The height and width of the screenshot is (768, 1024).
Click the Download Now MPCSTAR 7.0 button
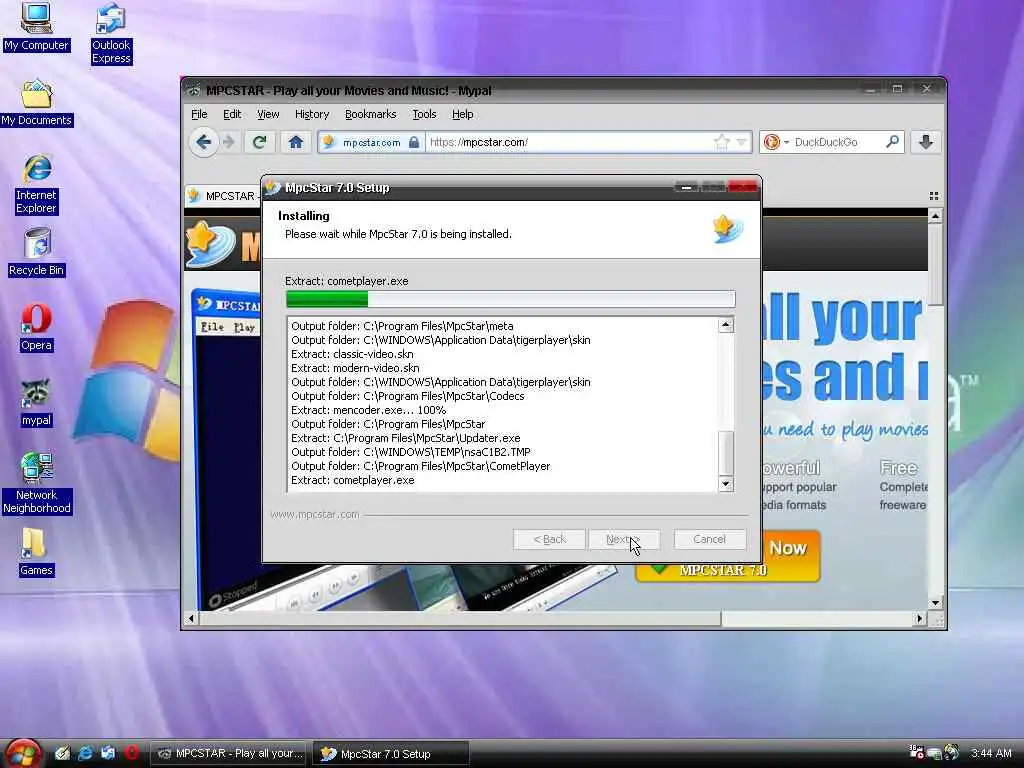[727, 556]
